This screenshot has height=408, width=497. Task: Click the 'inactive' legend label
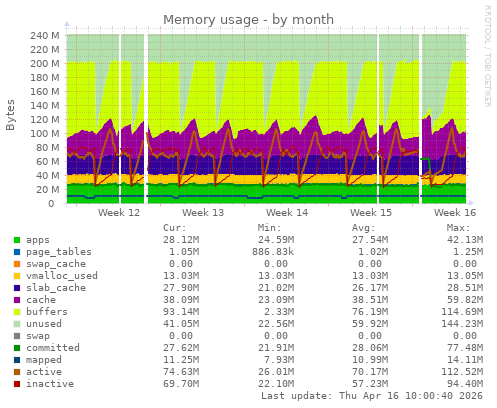tap(50, 384)
